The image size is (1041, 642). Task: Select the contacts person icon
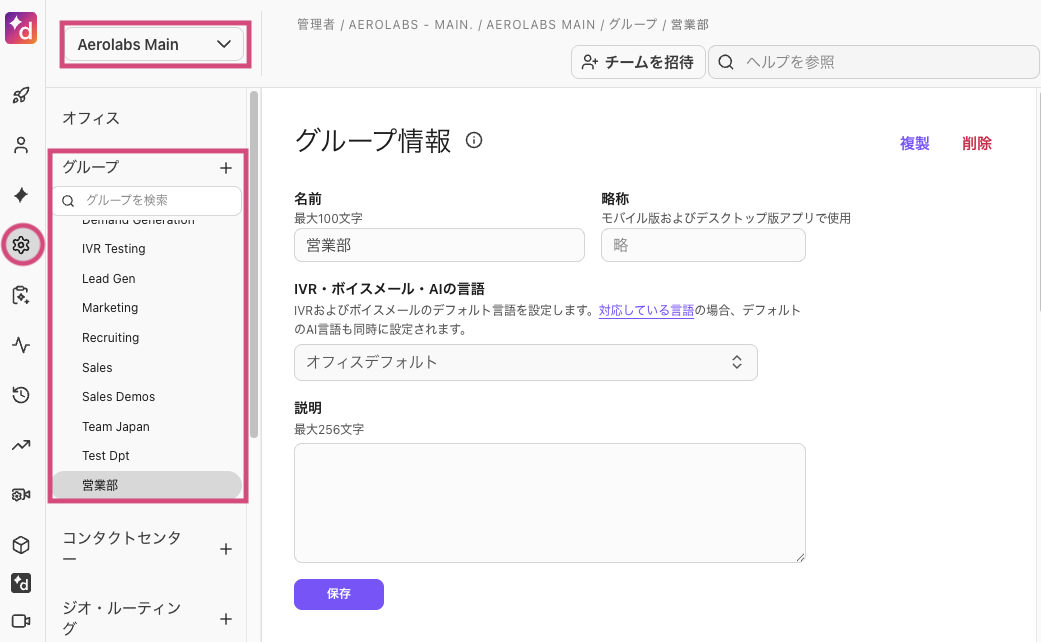click(x=22, y=145)
